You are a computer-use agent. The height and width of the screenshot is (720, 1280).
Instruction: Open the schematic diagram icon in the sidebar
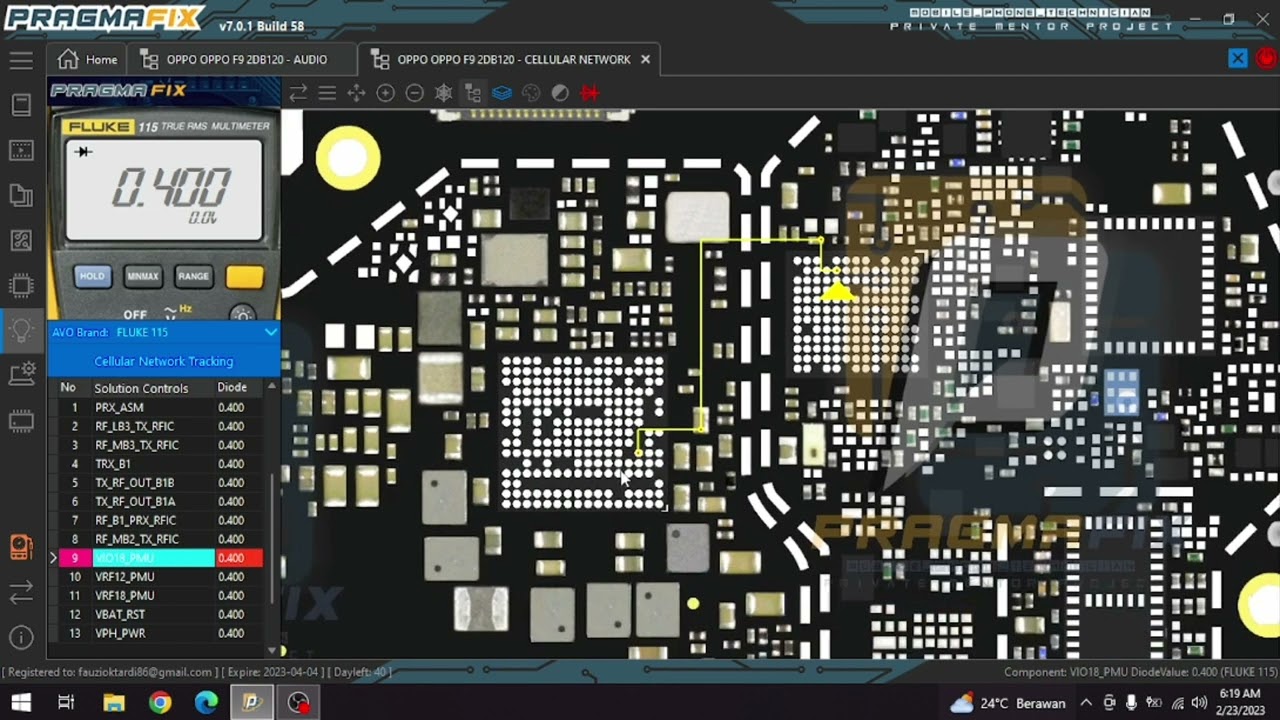[21, 240]
